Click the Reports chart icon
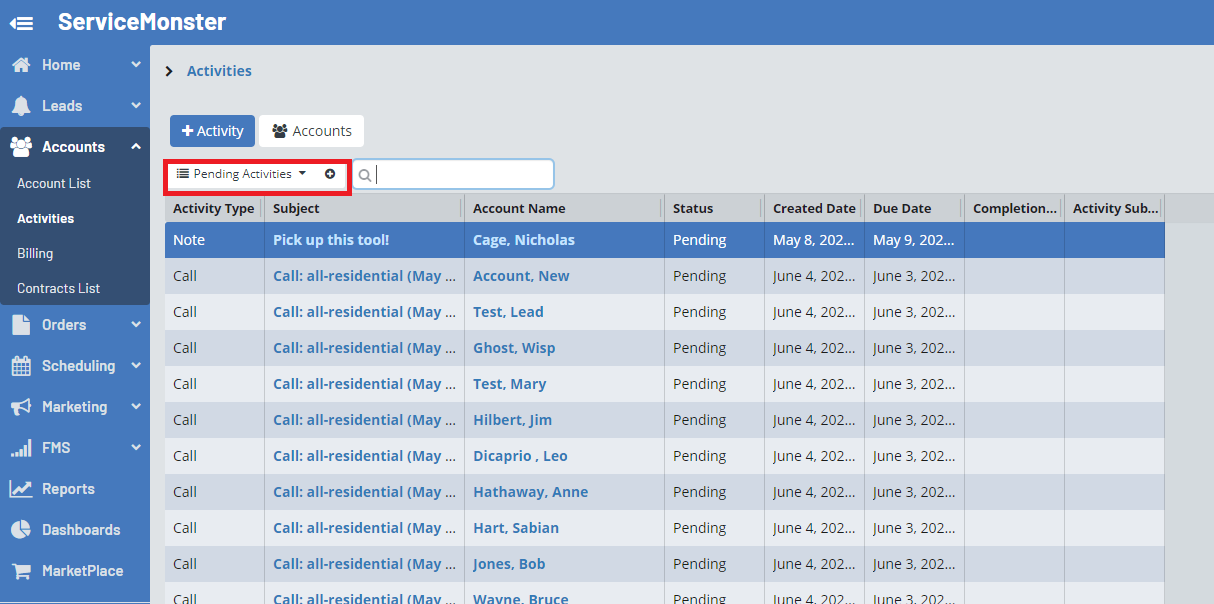The width and height of the screenshot is (1214, 604). coord(21,489)
